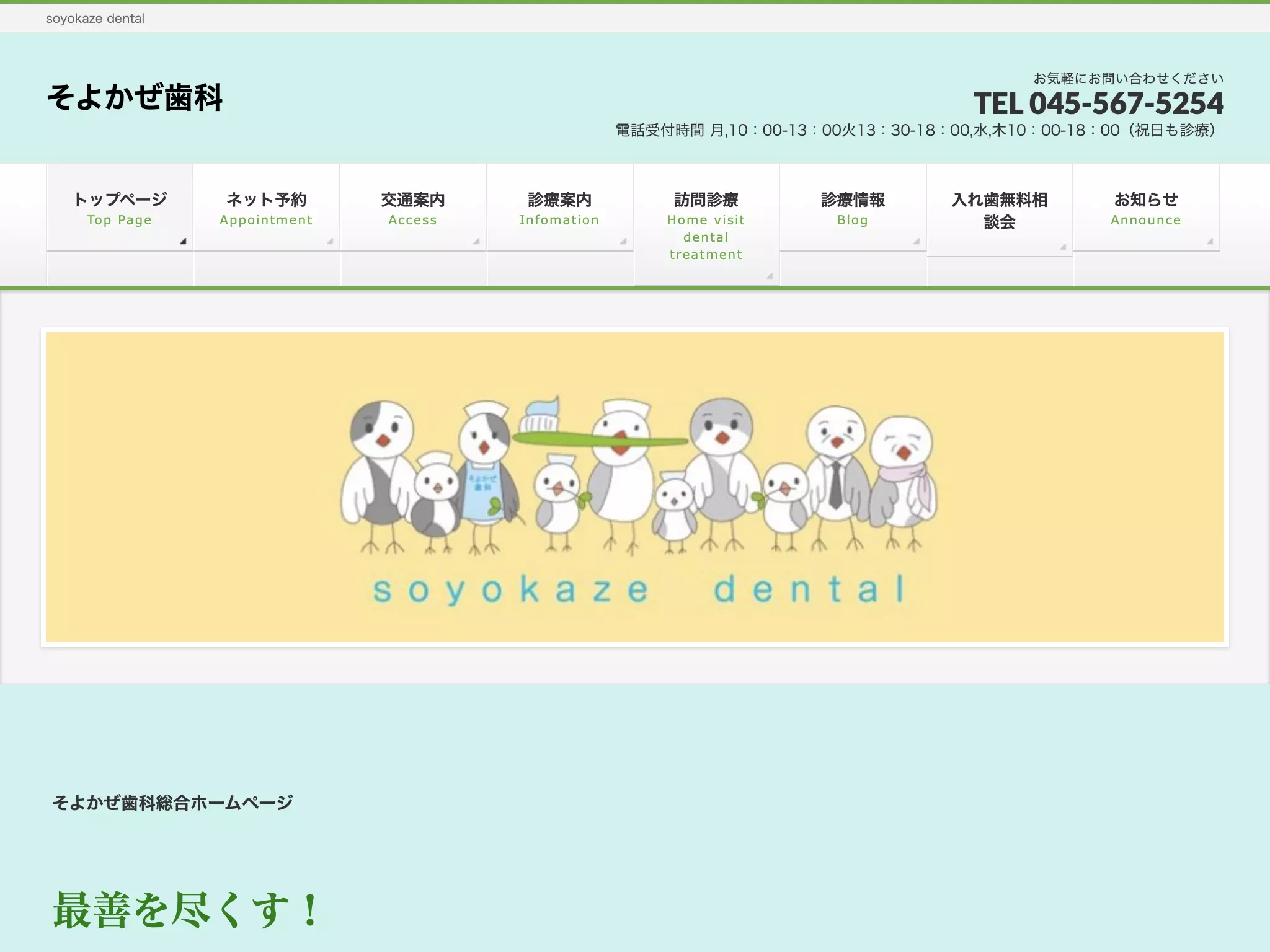1270x952 pixels.
Task: Go to 交通案内 Access page
Action: (413, 208)
